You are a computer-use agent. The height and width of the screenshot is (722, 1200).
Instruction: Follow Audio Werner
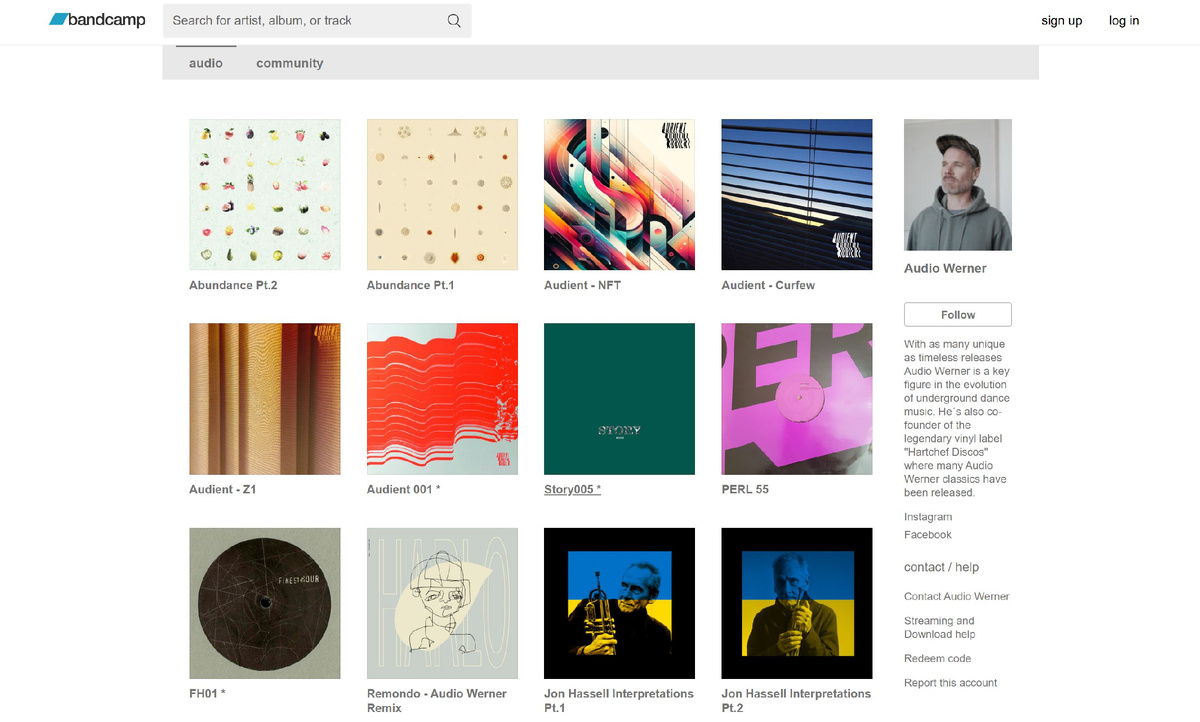coord(958,314)
